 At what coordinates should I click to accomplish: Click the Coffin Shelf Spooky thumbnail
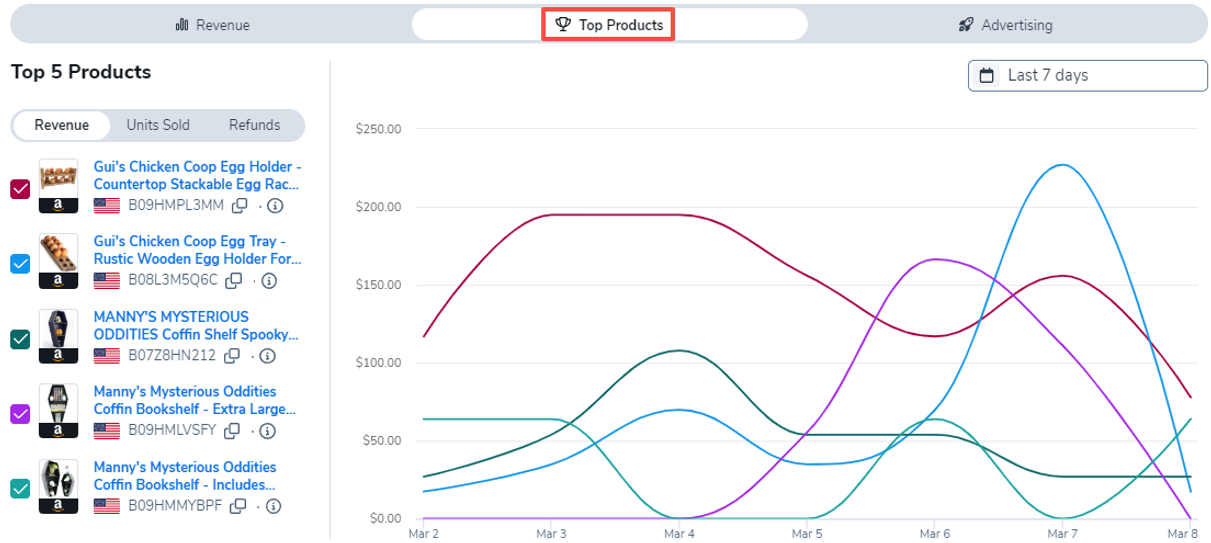pyautogui.click(x=58, y=337)
